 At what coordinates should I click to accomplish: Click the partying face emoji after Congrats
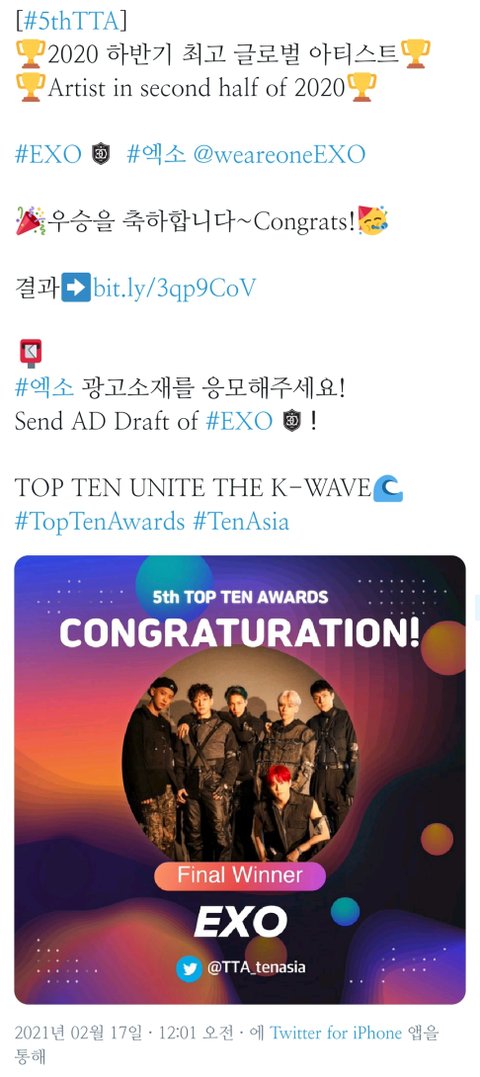pos(373,220)
